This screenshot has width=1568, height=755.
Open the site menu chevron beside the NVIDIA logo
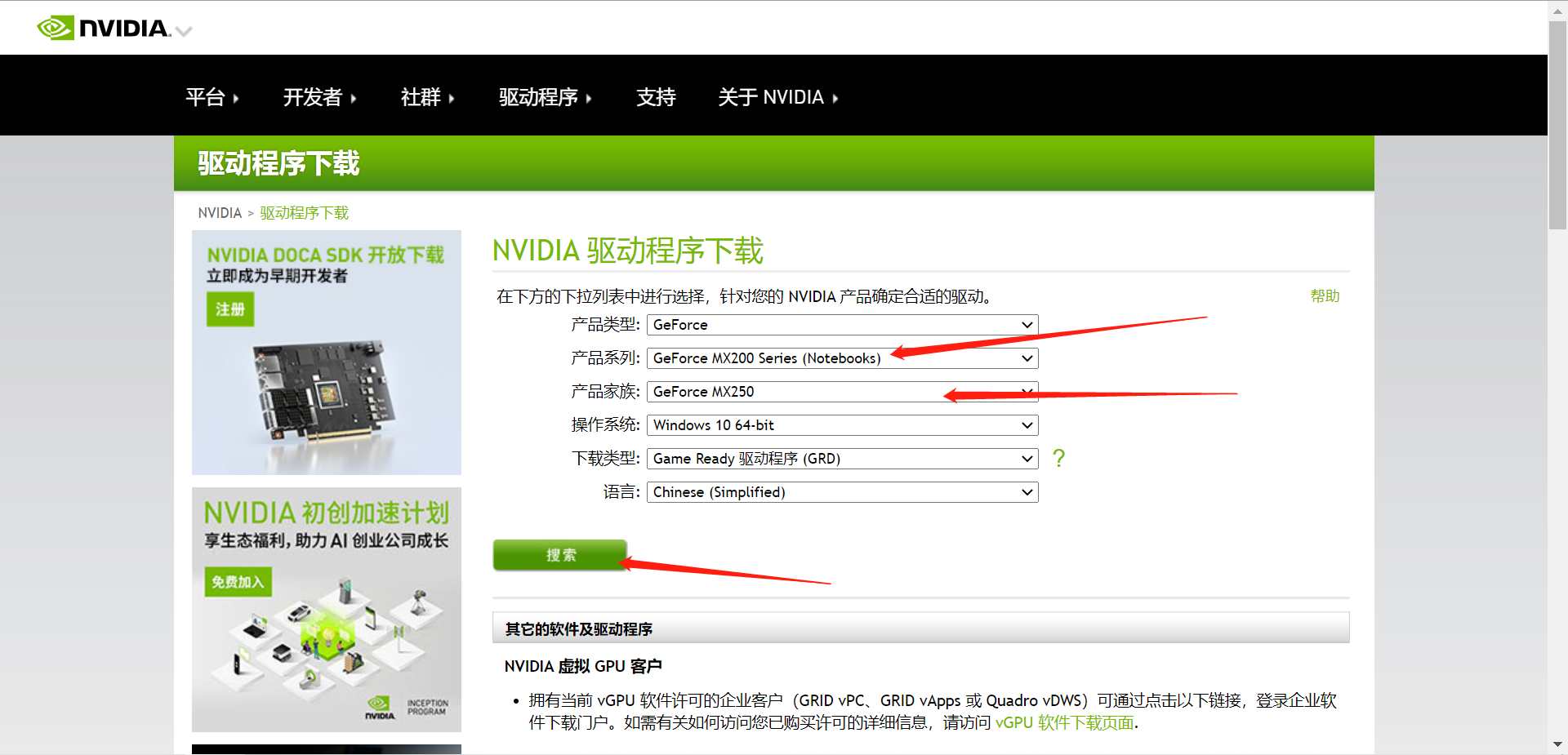[x=185, y=31]
